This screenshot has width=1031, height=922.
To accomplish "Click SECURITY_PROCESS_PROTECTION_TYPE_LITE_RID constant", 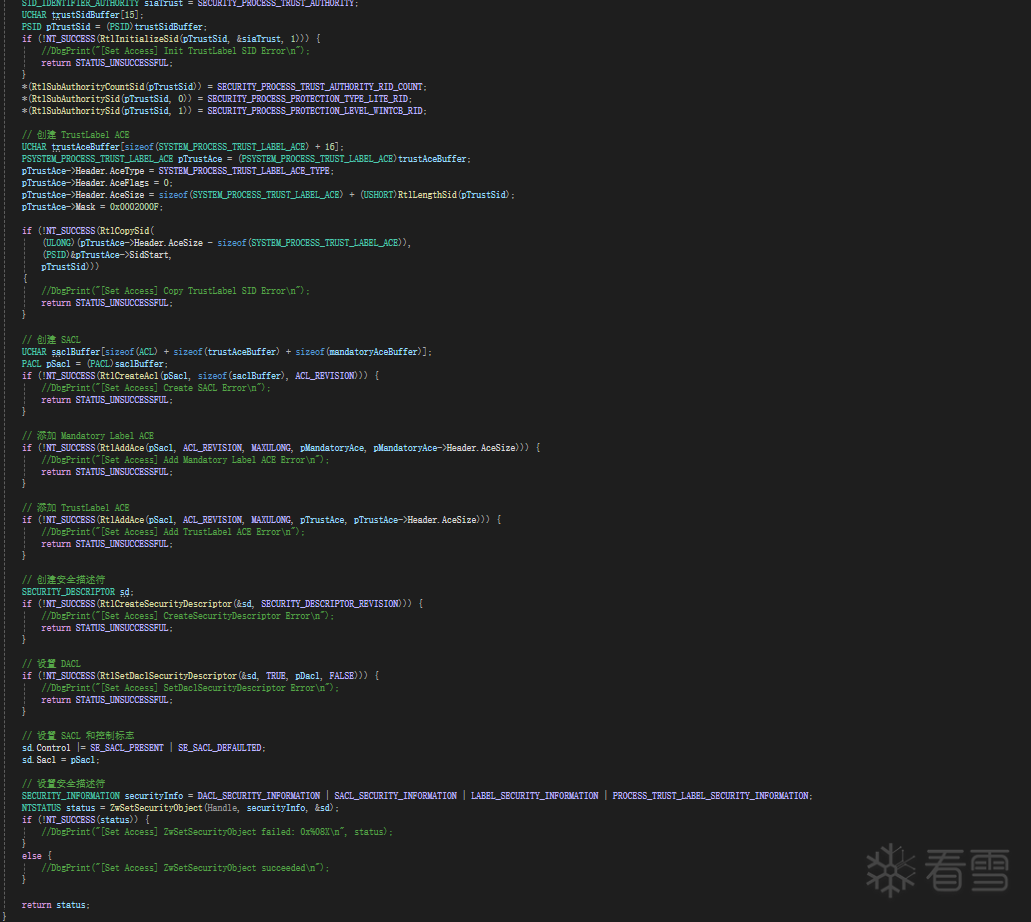I will point(310,99).
